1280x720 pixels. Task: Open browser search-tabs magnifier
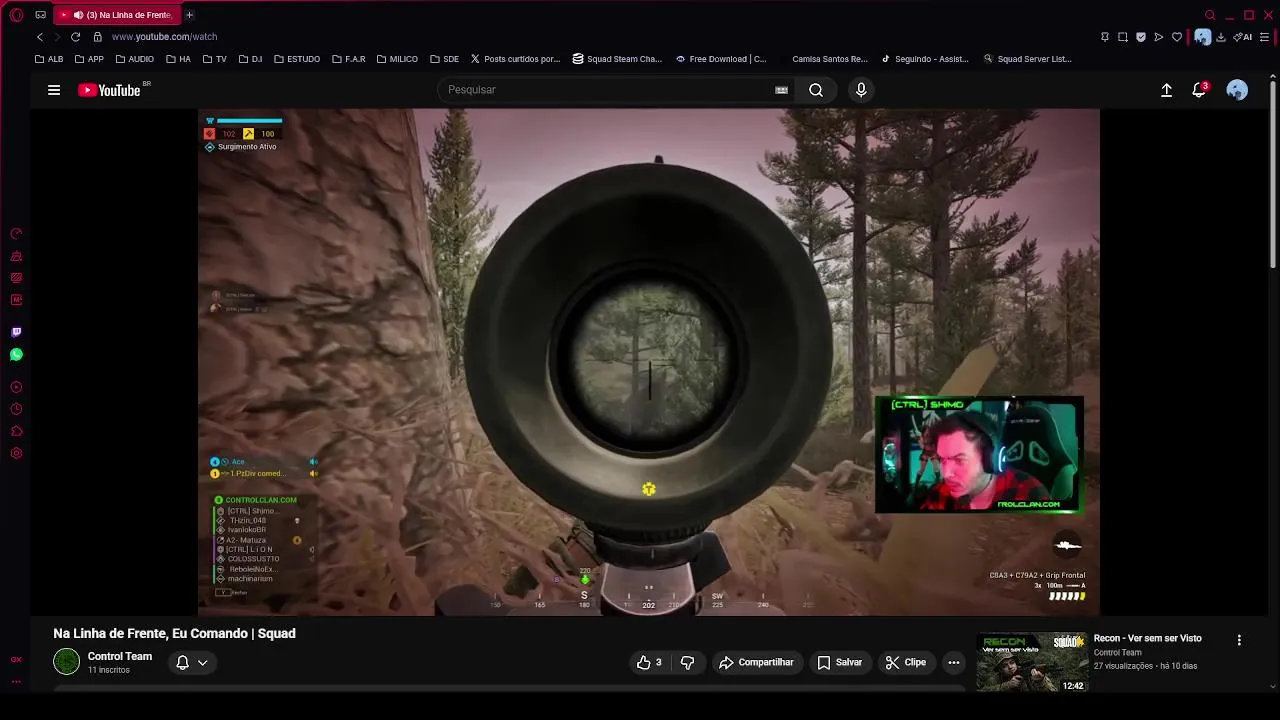(x=1210, y=15)
